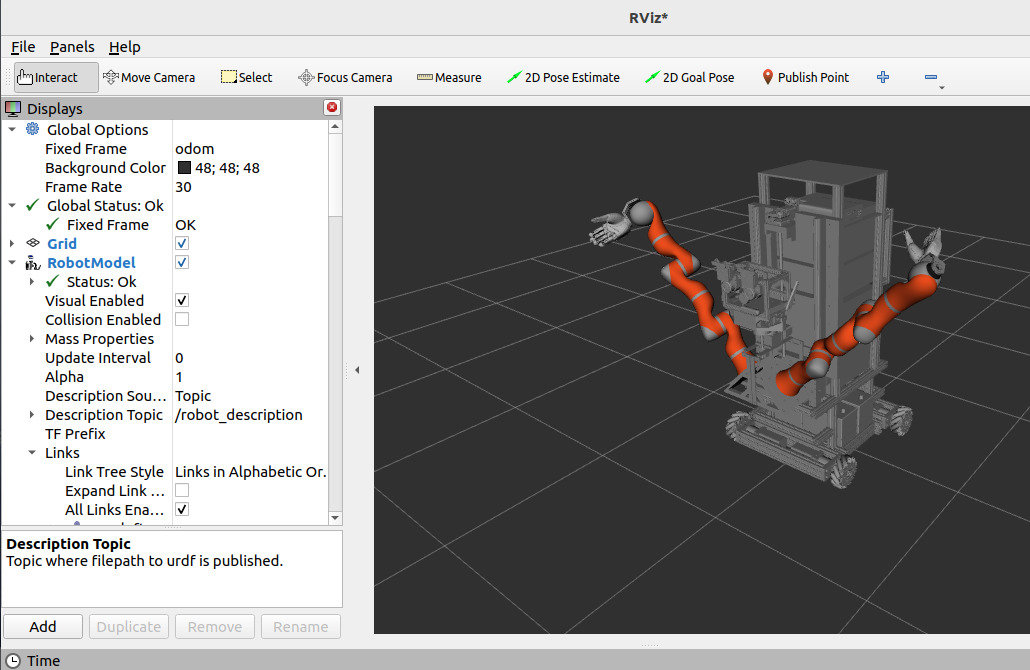
Task: Select the Interact tool
Action: point(56,78)
